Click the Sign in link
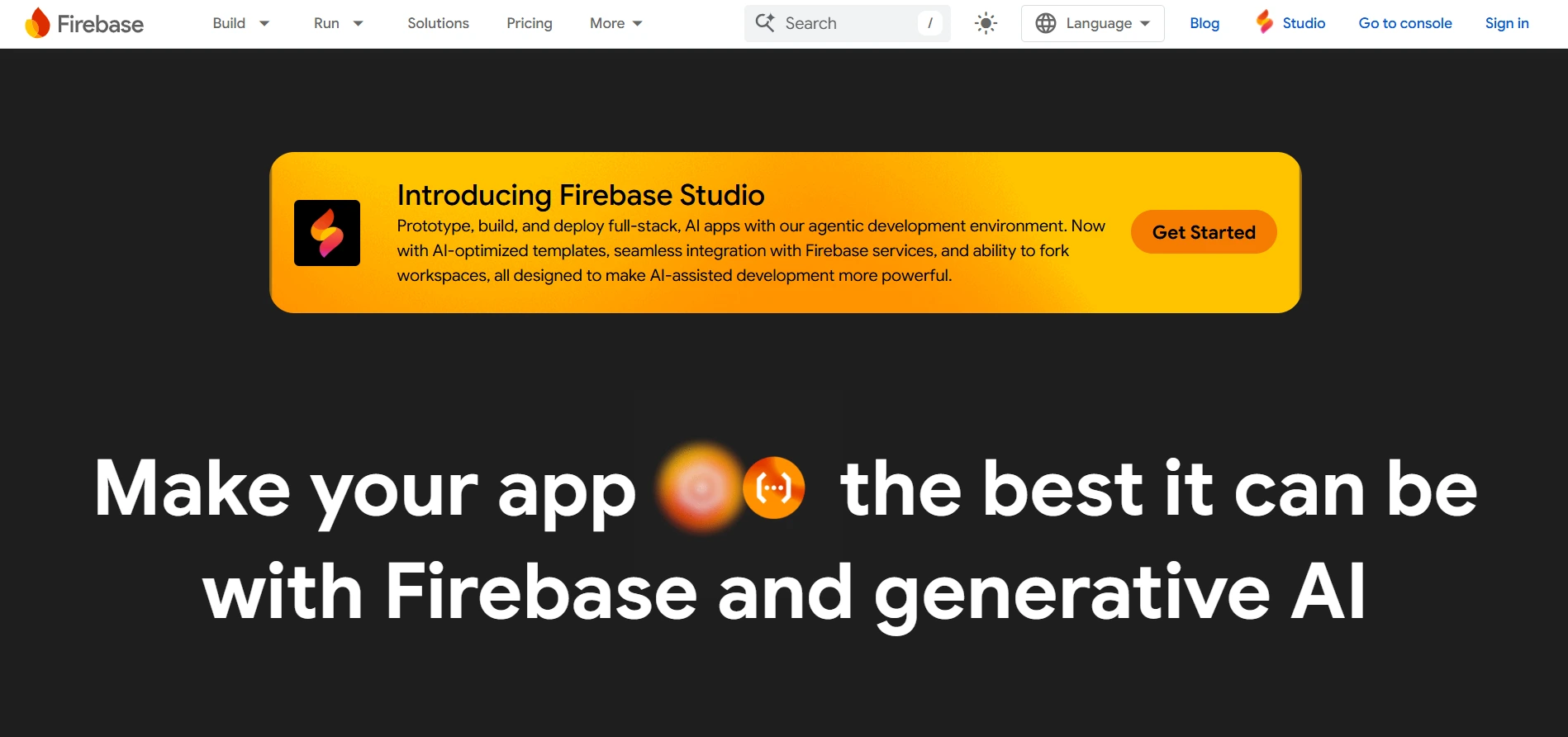The height and width of the screenshot is (737, 1568). tap(1507, 23)
